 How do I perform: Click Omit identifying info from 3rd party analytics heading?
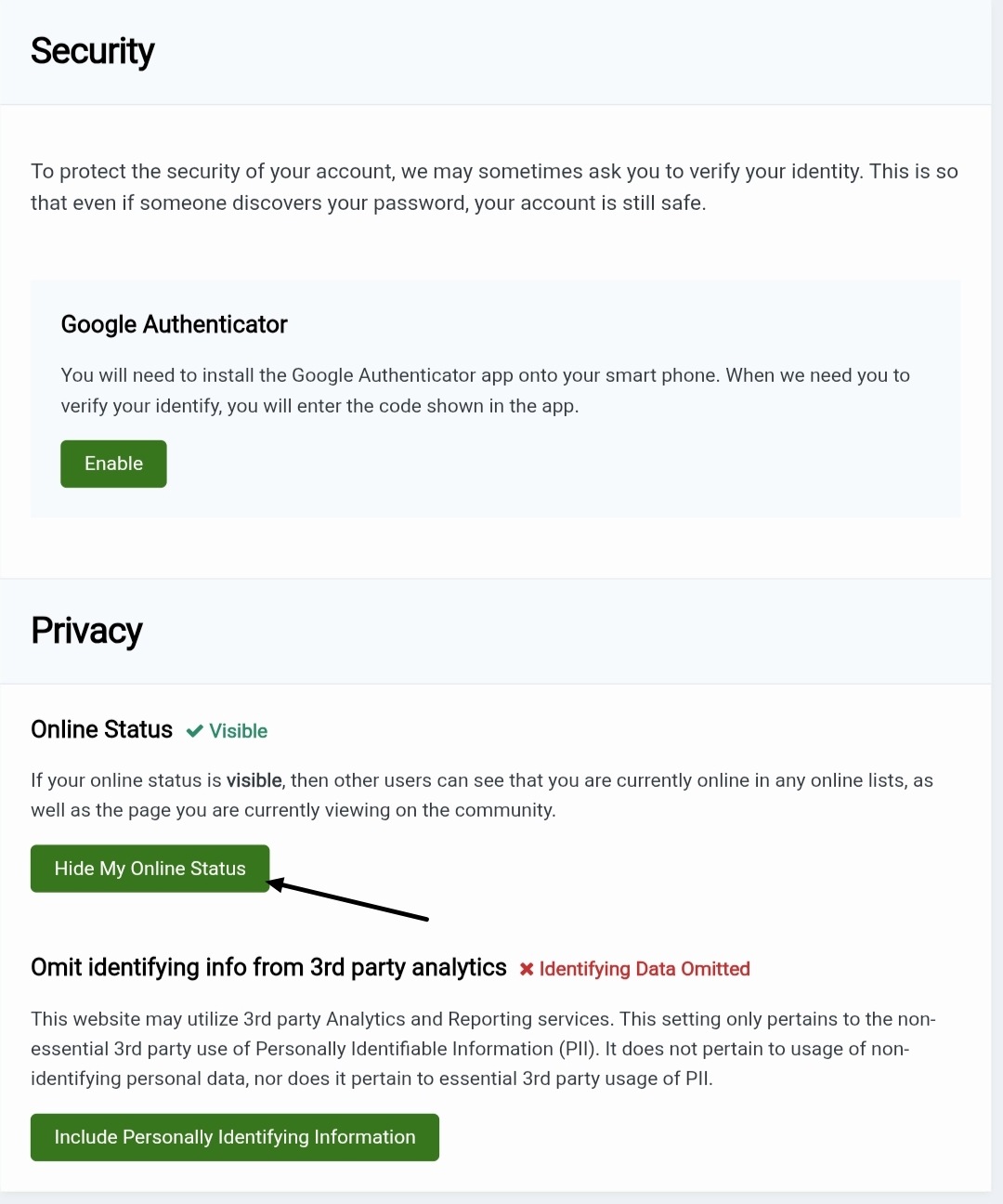click(x=268, y=967)
